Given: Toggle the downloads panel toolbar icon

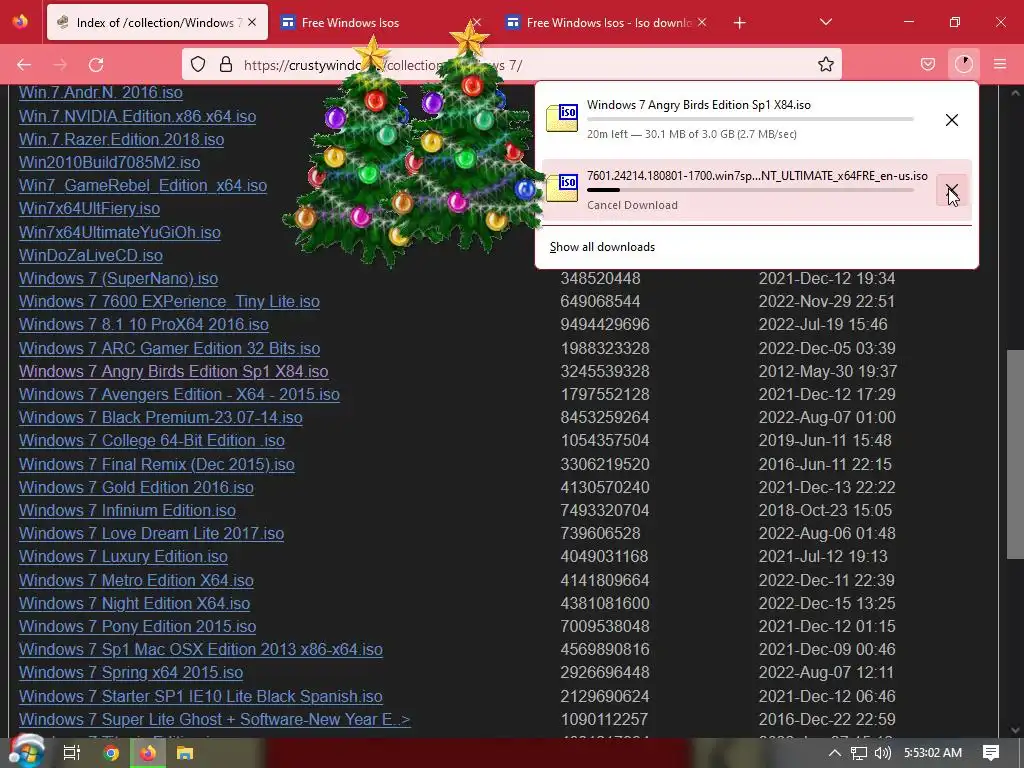Looking at the screenshot, I should coord(964,64).
